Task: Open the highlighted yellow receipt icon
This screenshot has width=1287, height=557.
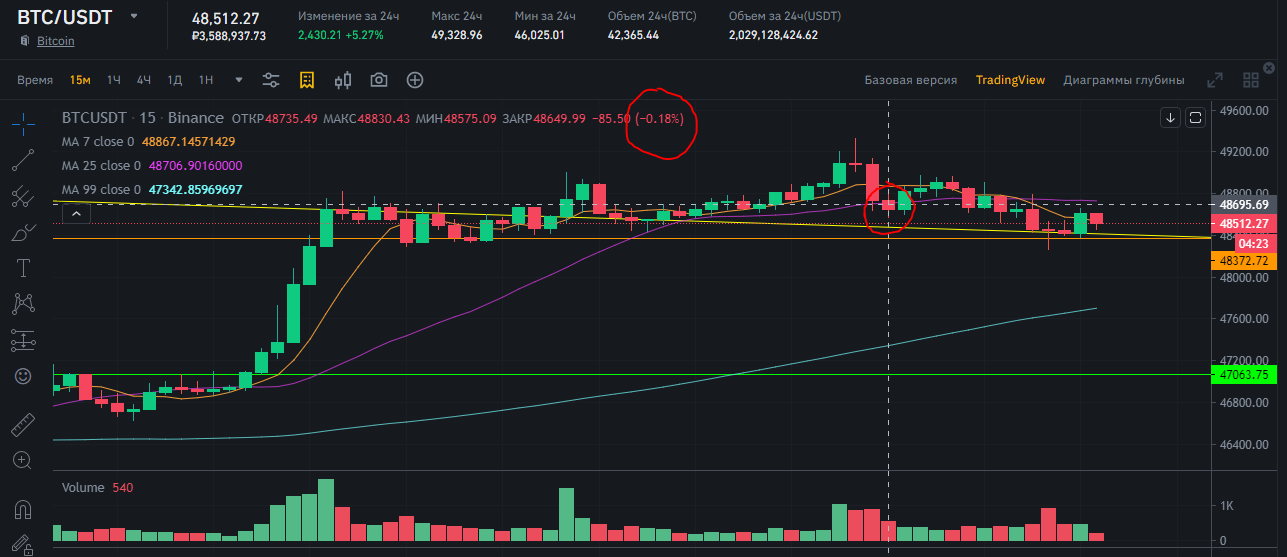Action: tap(306, 80)
